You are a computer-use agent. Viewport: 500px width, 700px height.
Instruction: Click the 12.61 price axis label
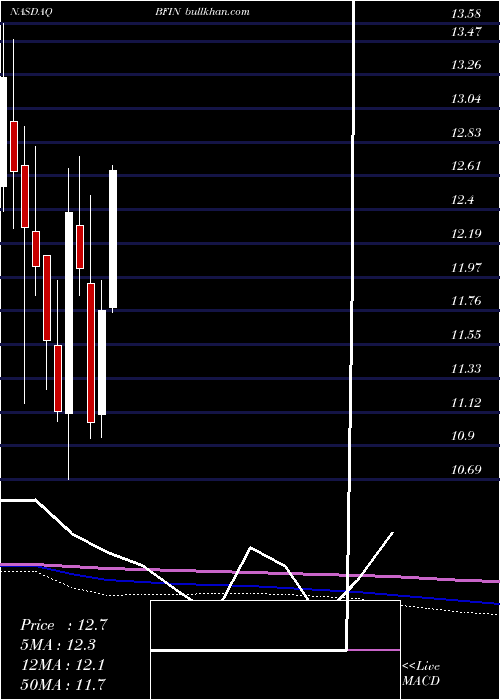pyautogui.click(x=466, y=166)
